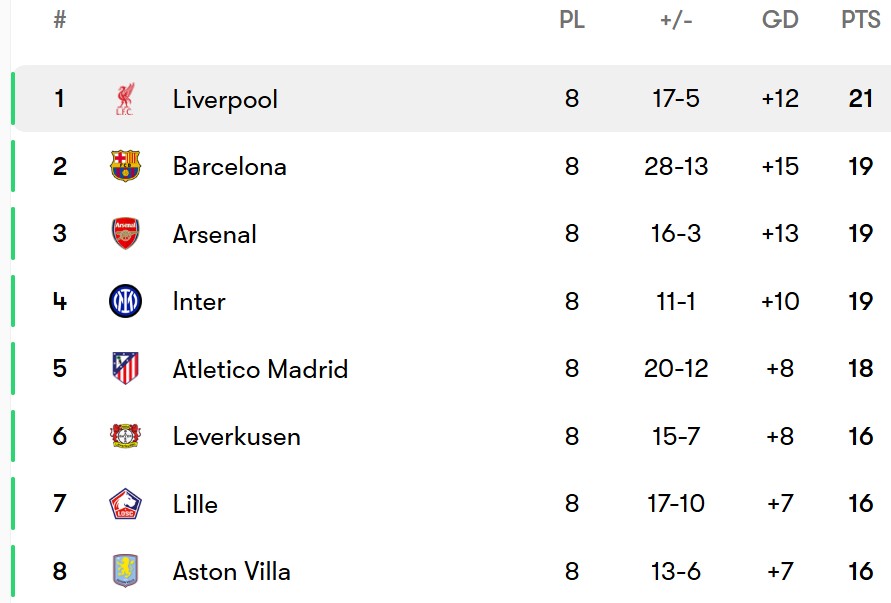Click the Lille club crest
Viewport: 891px width, 603px height.
[x=125, y=504]
